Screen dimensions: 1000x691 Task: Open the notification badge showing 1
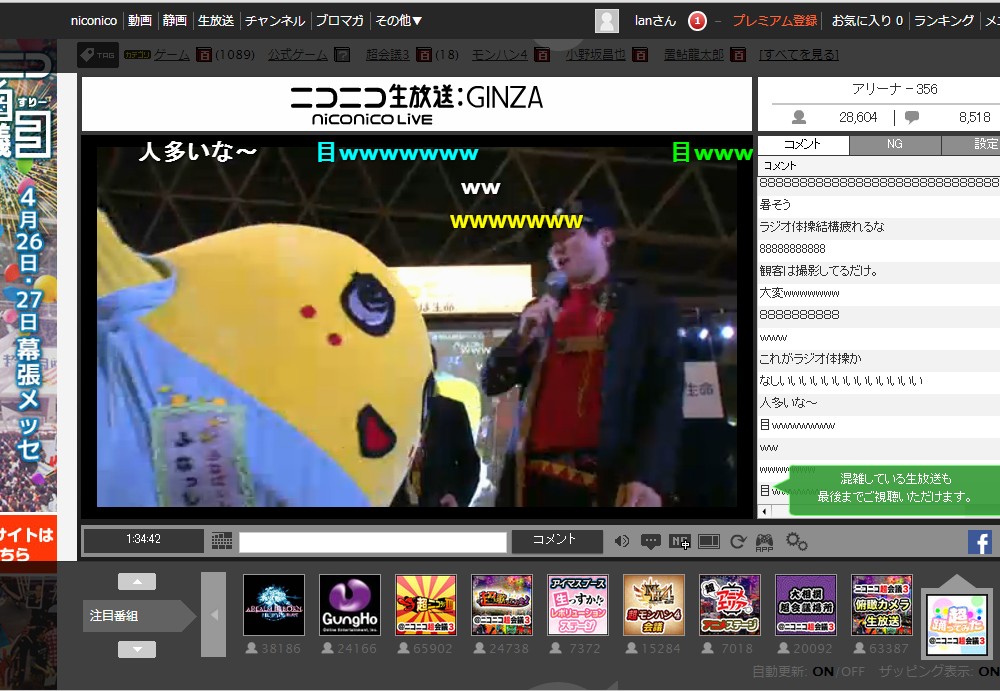tap(697, 21)
